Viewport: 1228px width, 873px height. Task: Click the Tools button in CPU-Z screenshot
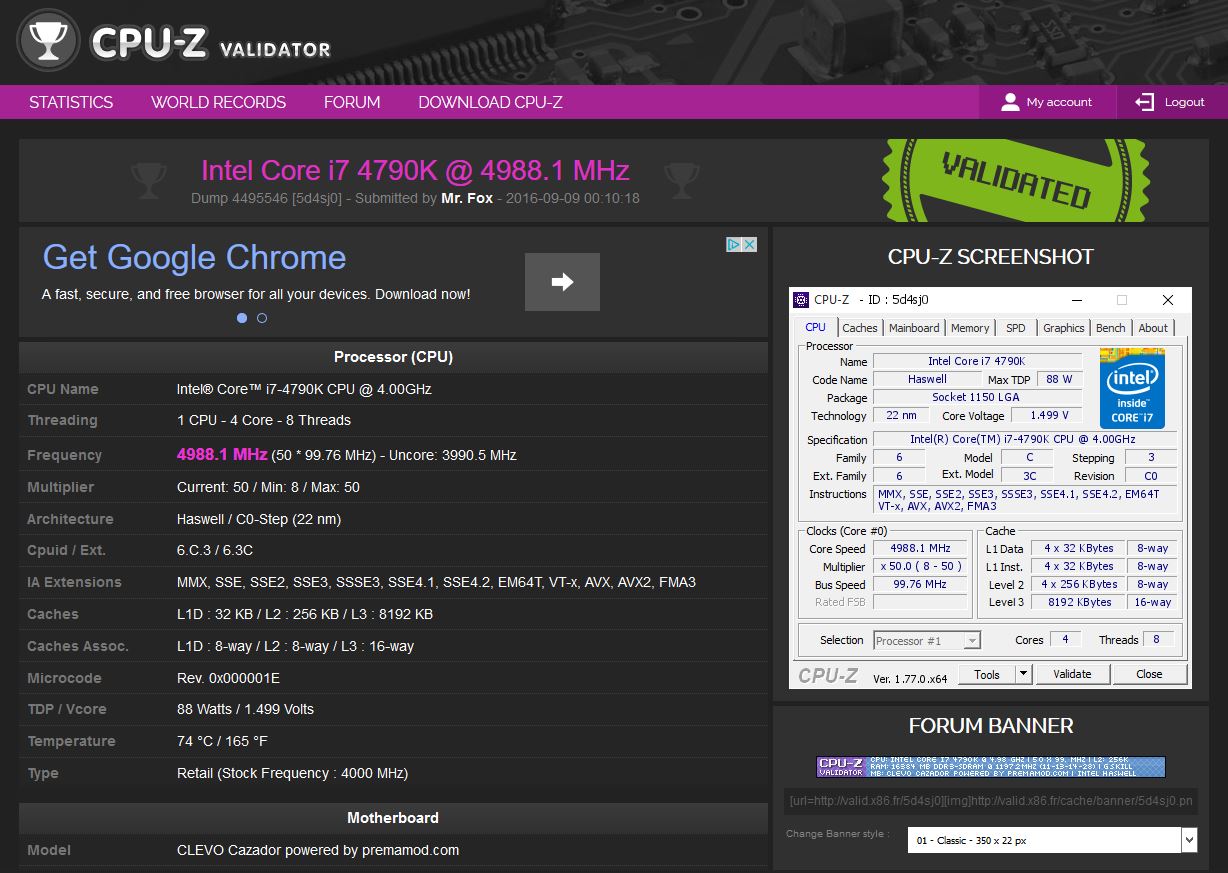987,674
